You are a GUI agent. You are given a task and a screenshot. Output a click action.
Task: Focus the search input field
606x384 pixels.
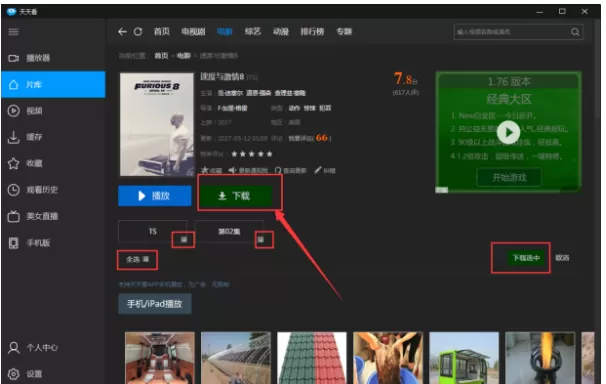point(512,32)
